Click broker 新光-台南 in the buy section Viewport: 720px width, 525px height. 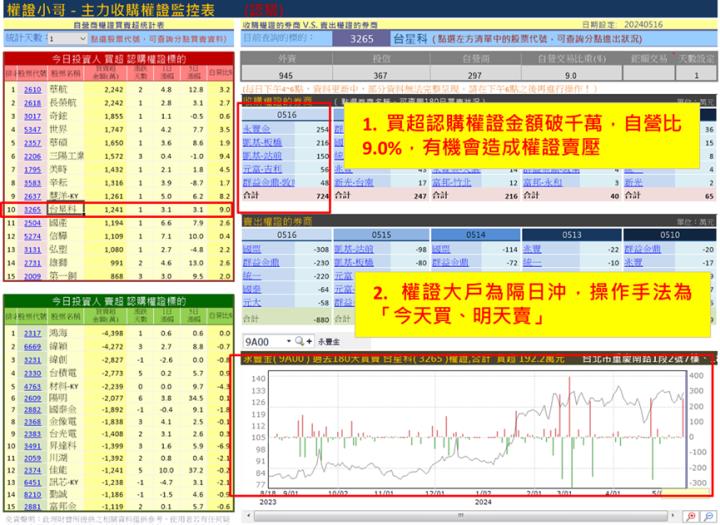(354, 182)
